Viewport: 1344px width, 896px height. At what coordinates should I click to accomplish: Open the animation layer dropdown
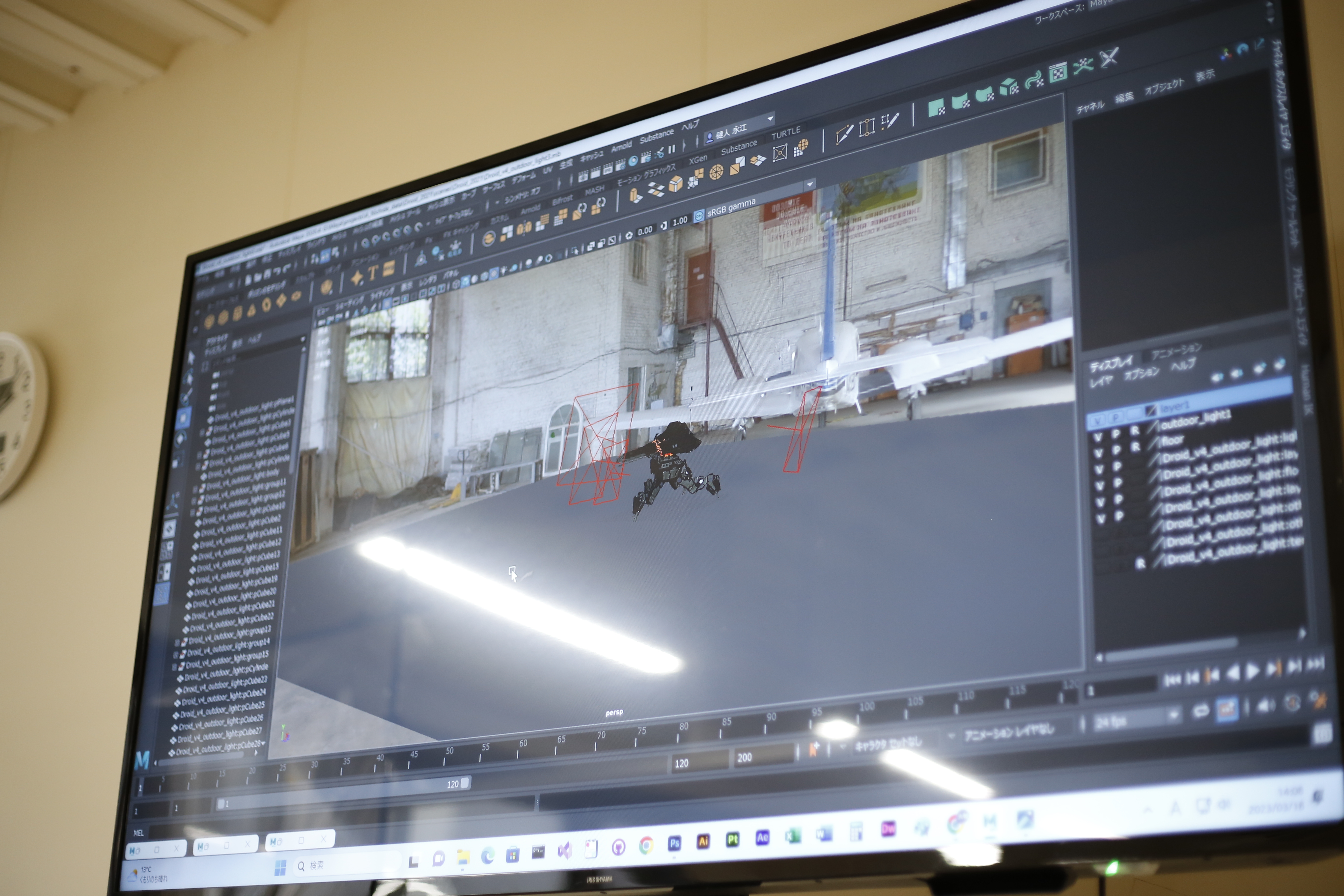[952, 736]
